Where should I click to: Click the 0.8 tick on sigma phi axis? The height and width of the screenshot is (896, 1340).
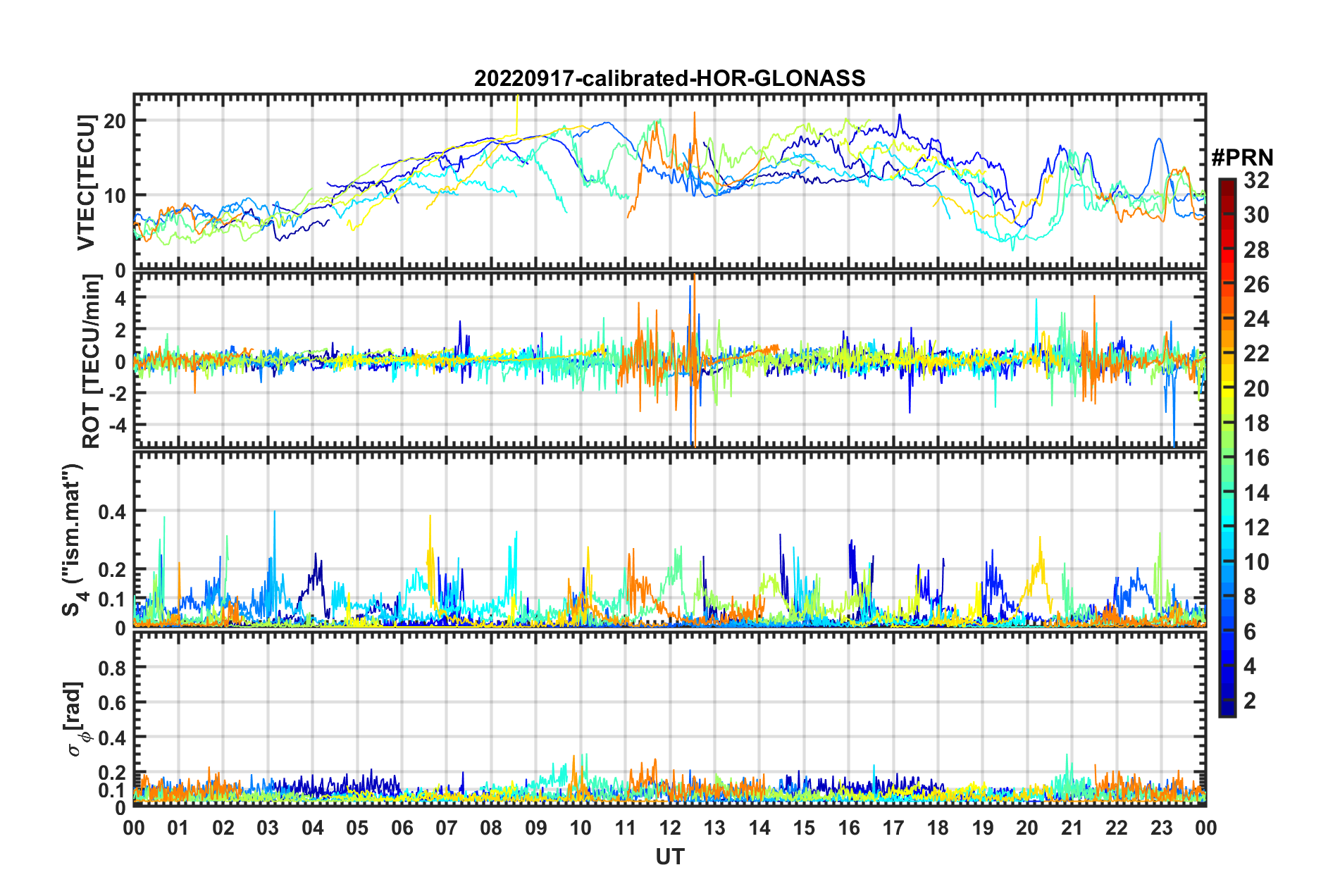(113, 668)
